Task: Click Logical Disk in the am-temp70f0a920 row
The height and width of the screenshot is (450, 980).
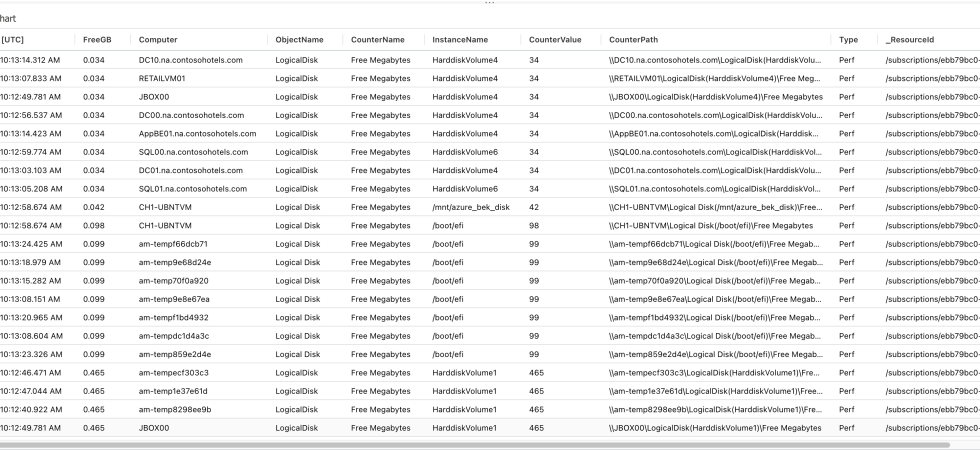Action: pyautogui.click(x=298, y=281)
